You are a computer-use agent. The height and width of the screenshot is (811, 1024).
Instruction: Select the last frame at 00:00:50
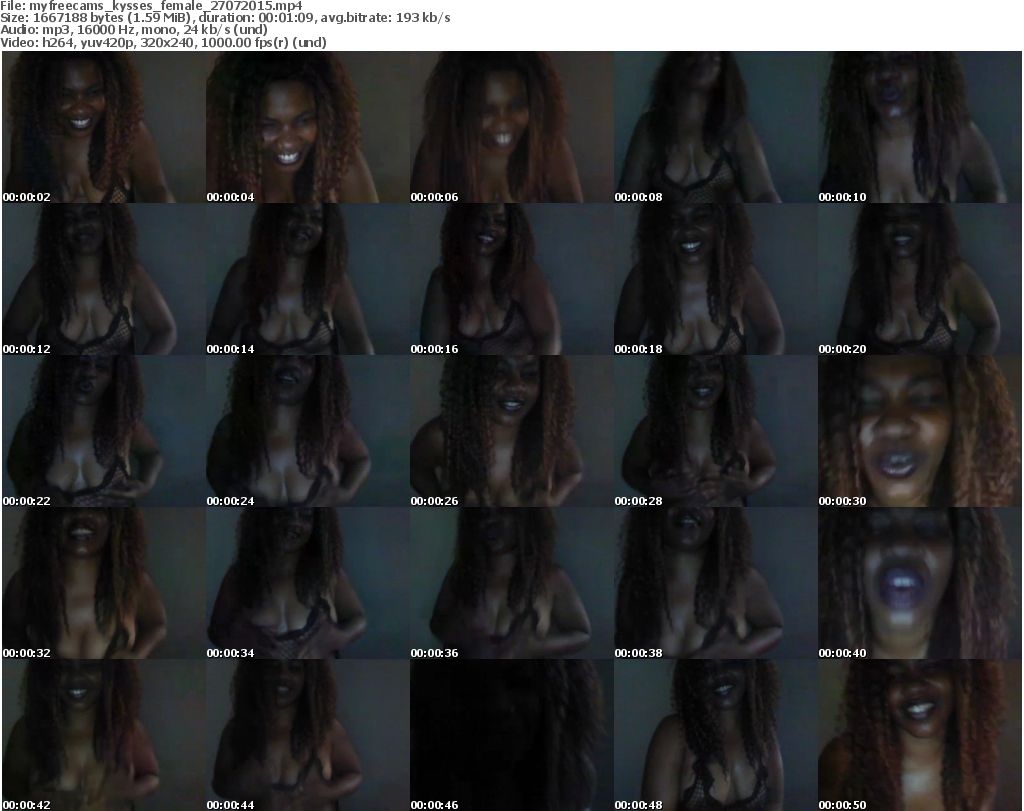[920, 735]
